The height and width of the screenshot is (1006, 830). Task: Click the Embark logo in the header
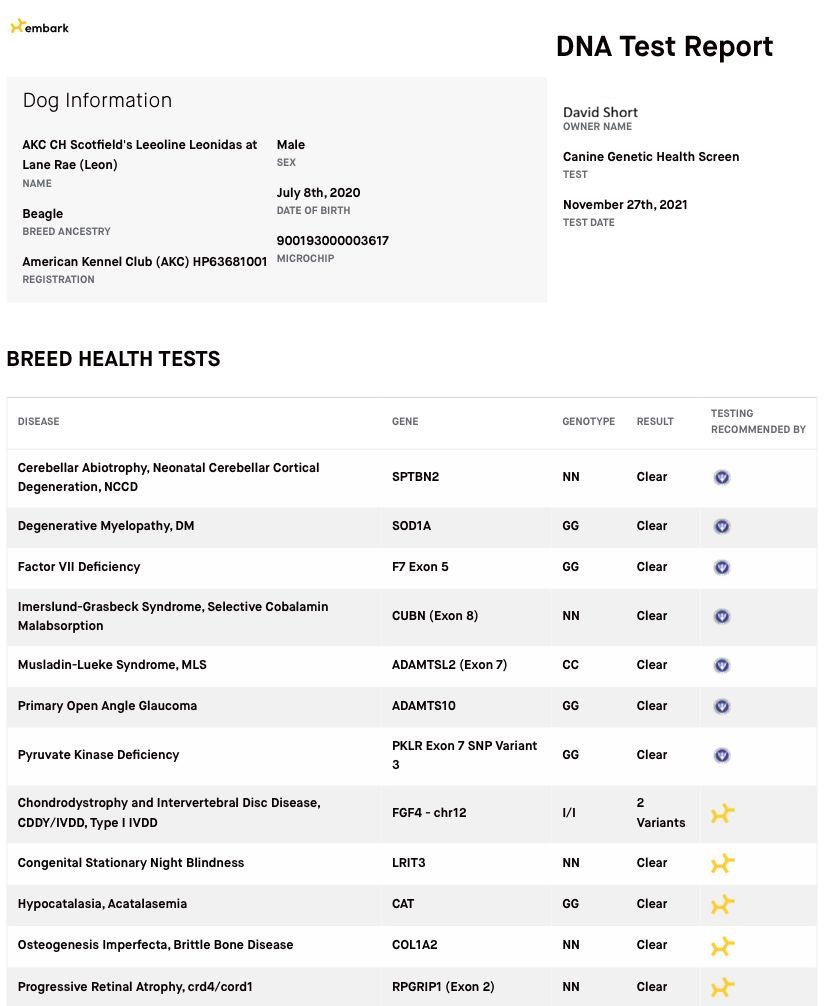click(x=40, y=27)
